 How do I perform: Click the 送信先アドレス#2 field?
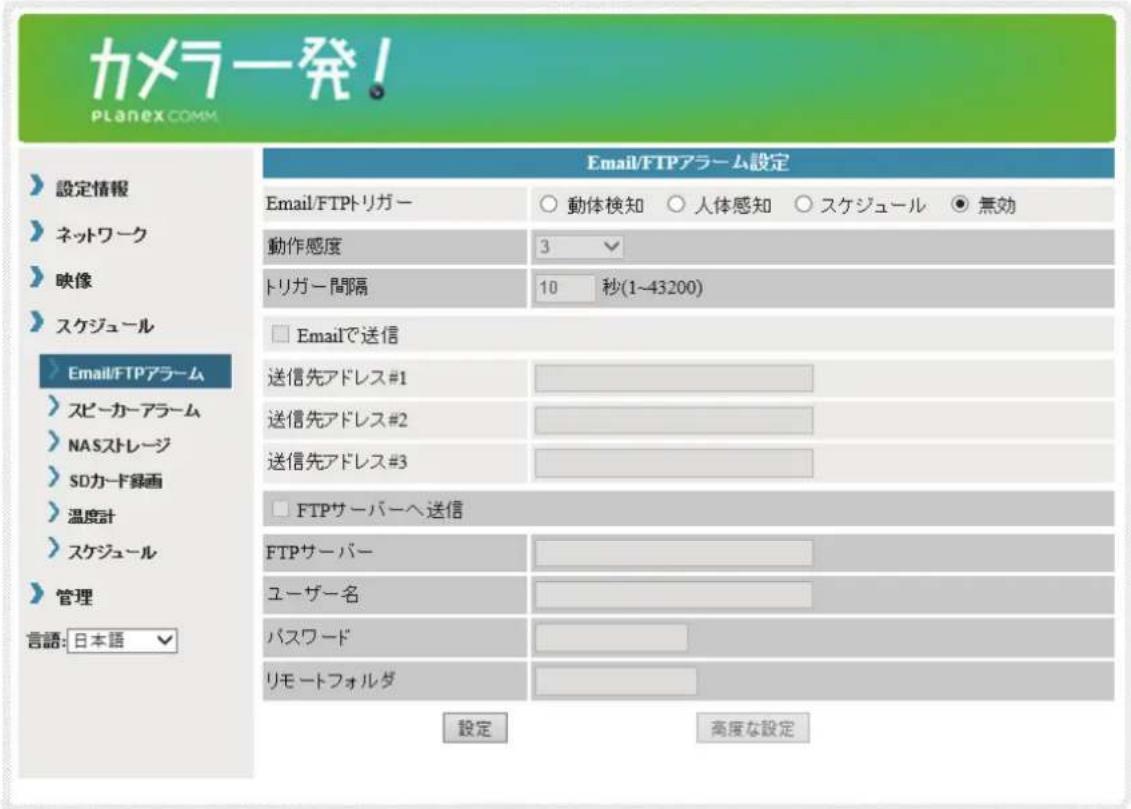674,420
